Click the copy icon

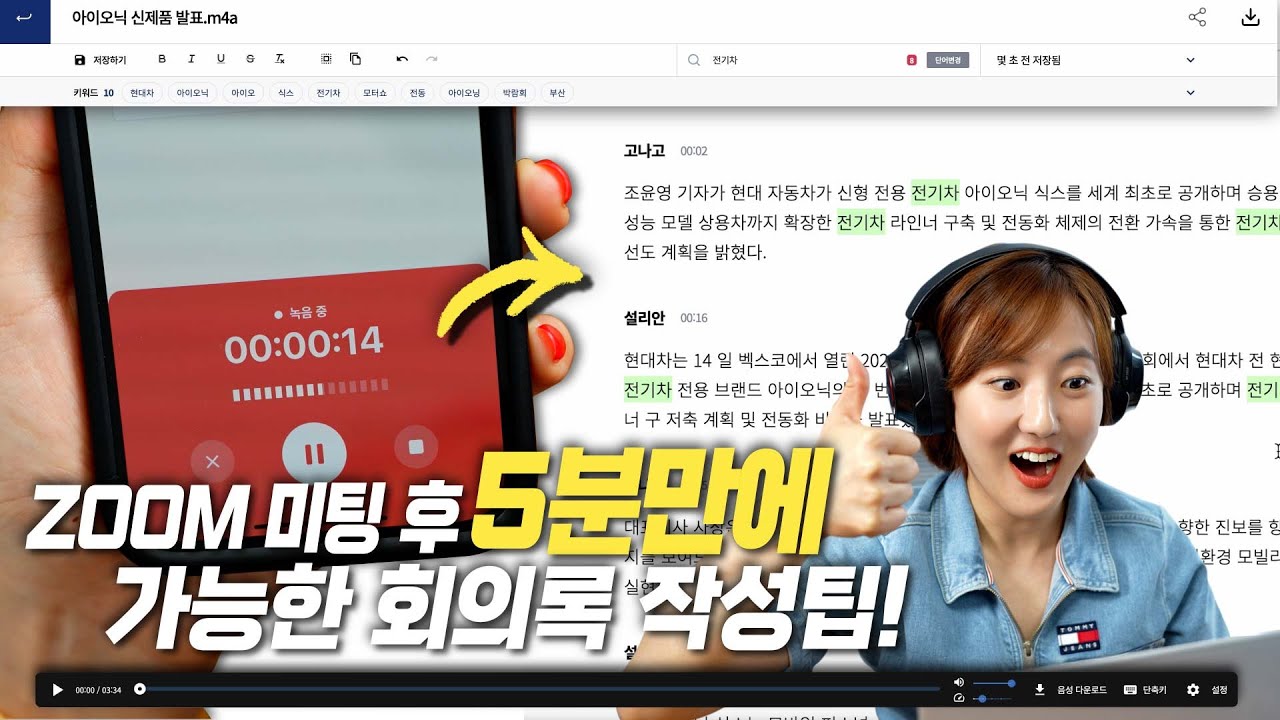coord(355,59)
